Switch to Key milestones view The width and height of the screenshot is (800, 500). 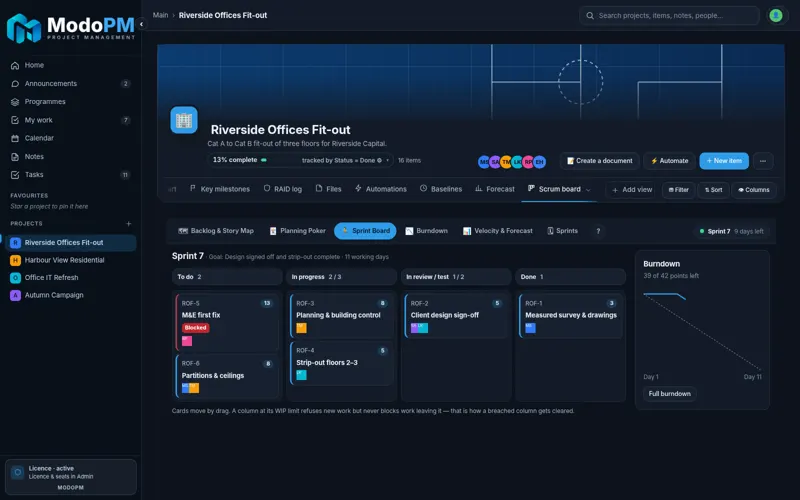point(219,189)
